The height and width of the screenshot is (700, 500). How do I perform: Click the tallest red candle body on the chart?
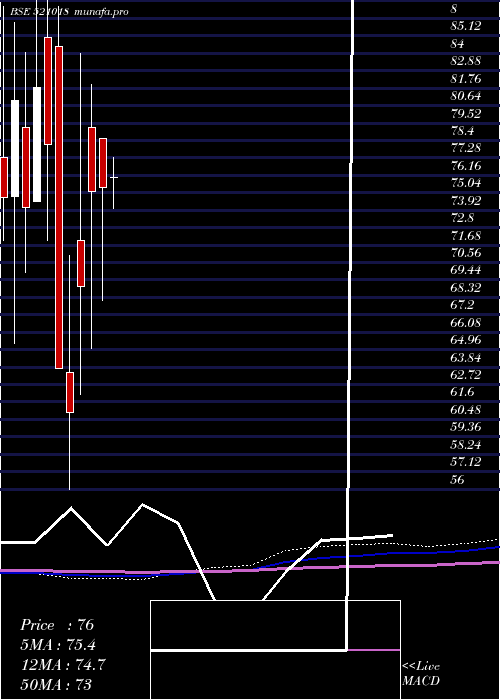coord(58,207)
